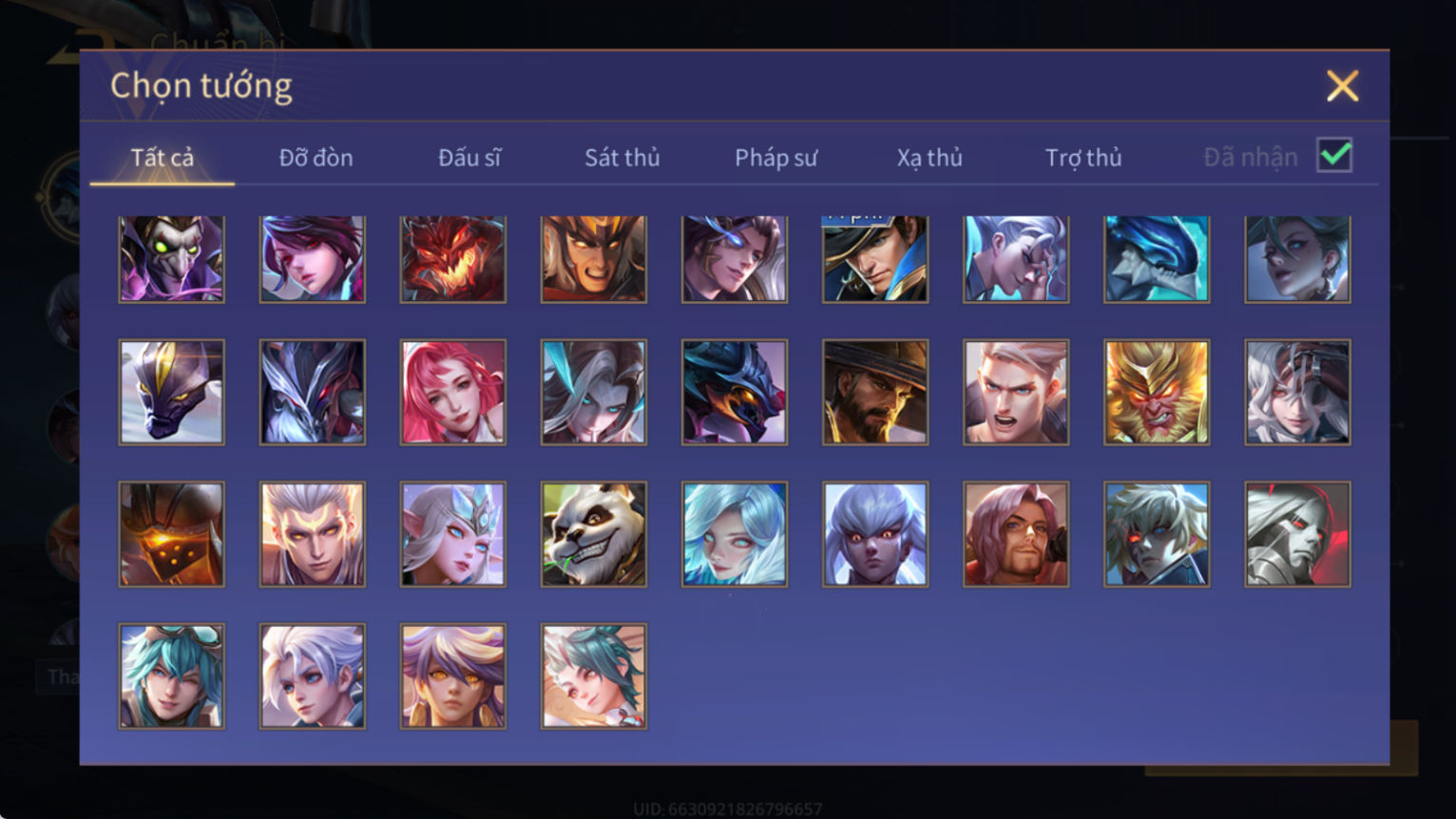Select the icy blue-haired female hero
1456x819 pixels.
pyautogui.click(x=735, y=534)
